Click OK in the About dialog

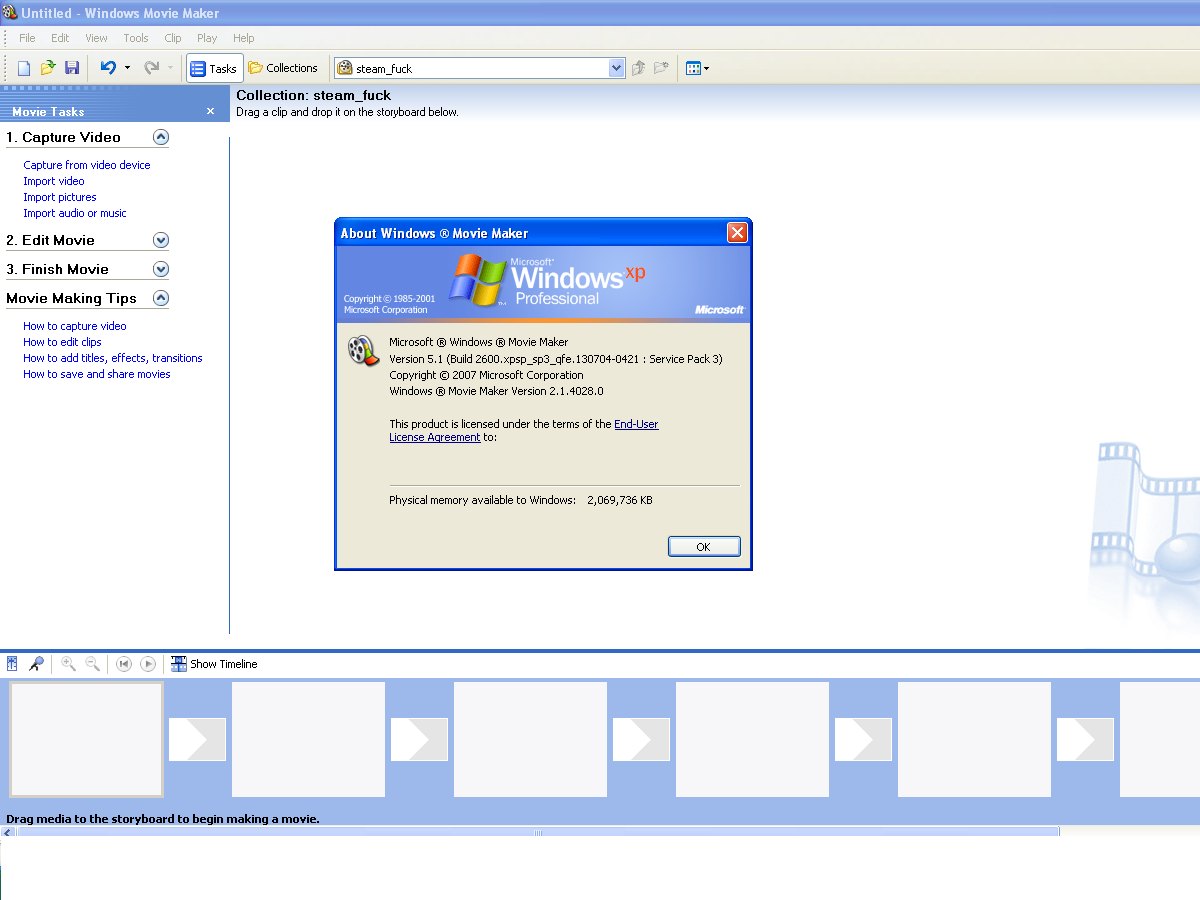pyautogui.click(x=704, y=547)
